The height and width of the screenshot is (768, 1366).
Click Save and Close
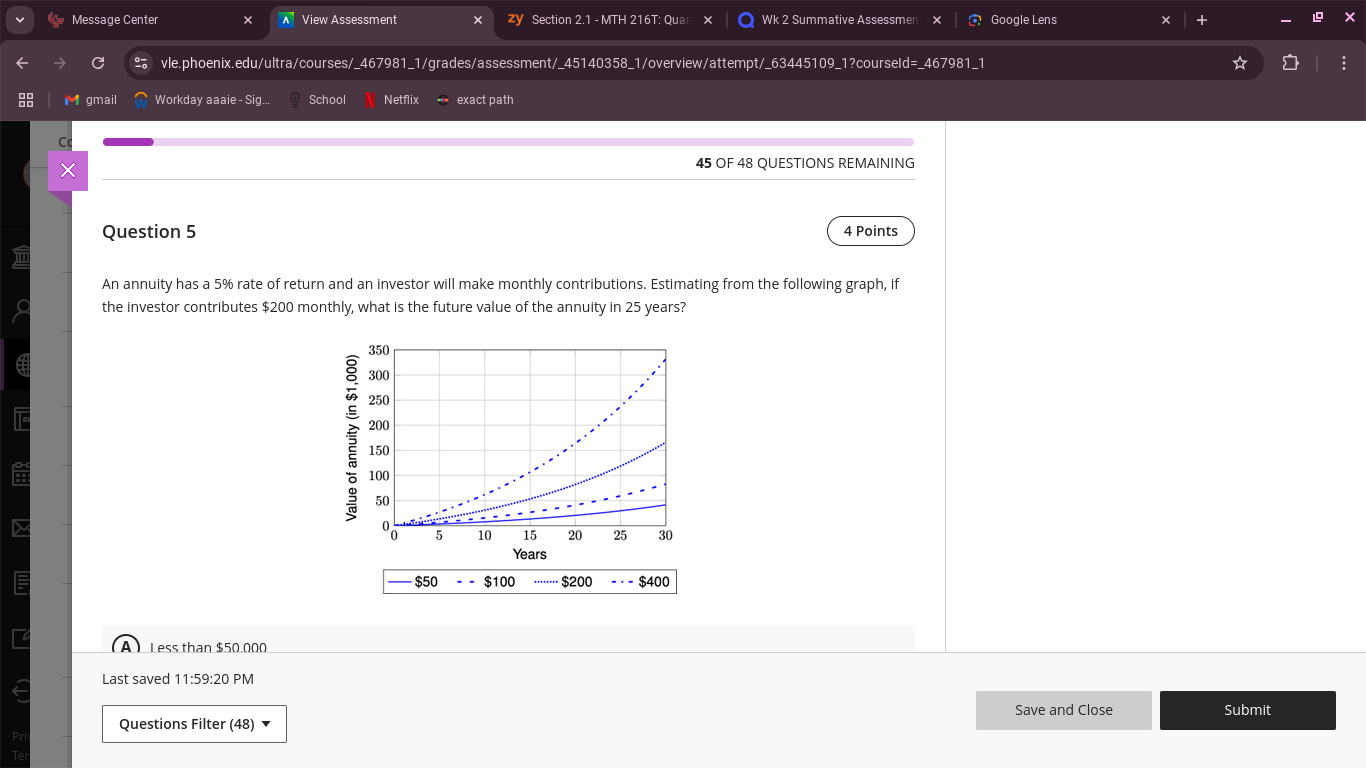point(1064,710)
